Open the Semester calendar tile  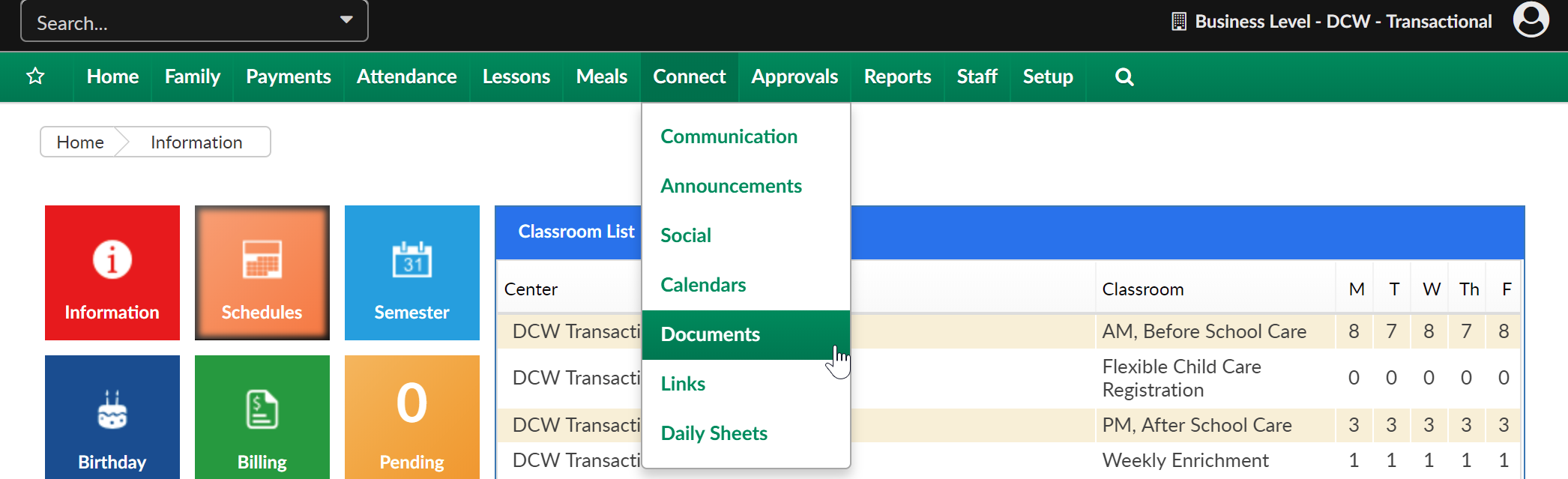coord(412,273)
